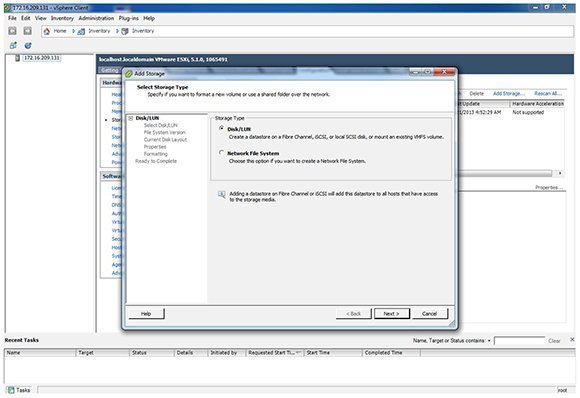Sort tasks by Target column header
This screenshot has width=580, height=398.
(x=102, y=353)
